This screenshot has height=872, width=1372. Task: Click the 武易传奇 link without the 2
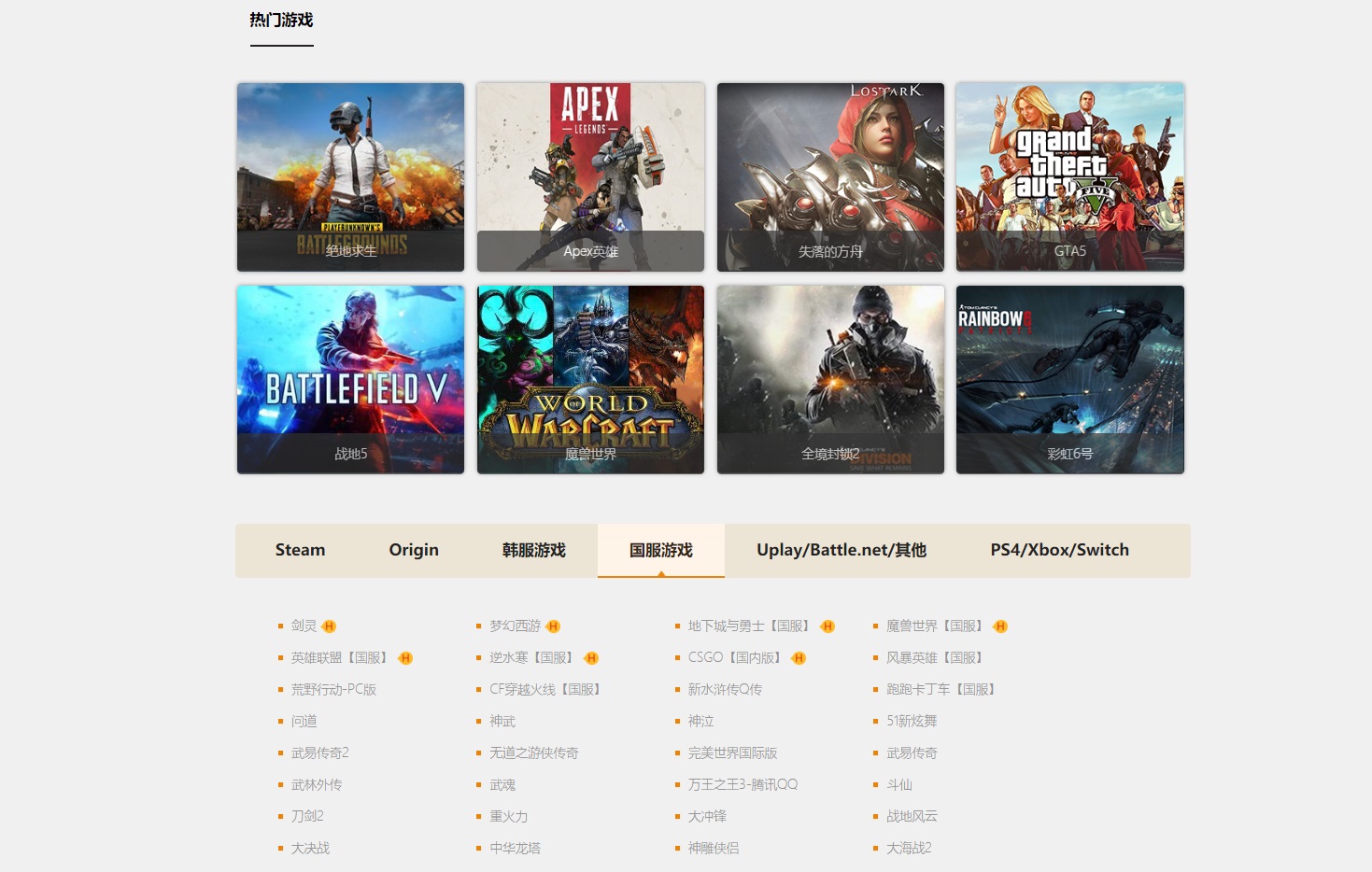coord(912,752)
